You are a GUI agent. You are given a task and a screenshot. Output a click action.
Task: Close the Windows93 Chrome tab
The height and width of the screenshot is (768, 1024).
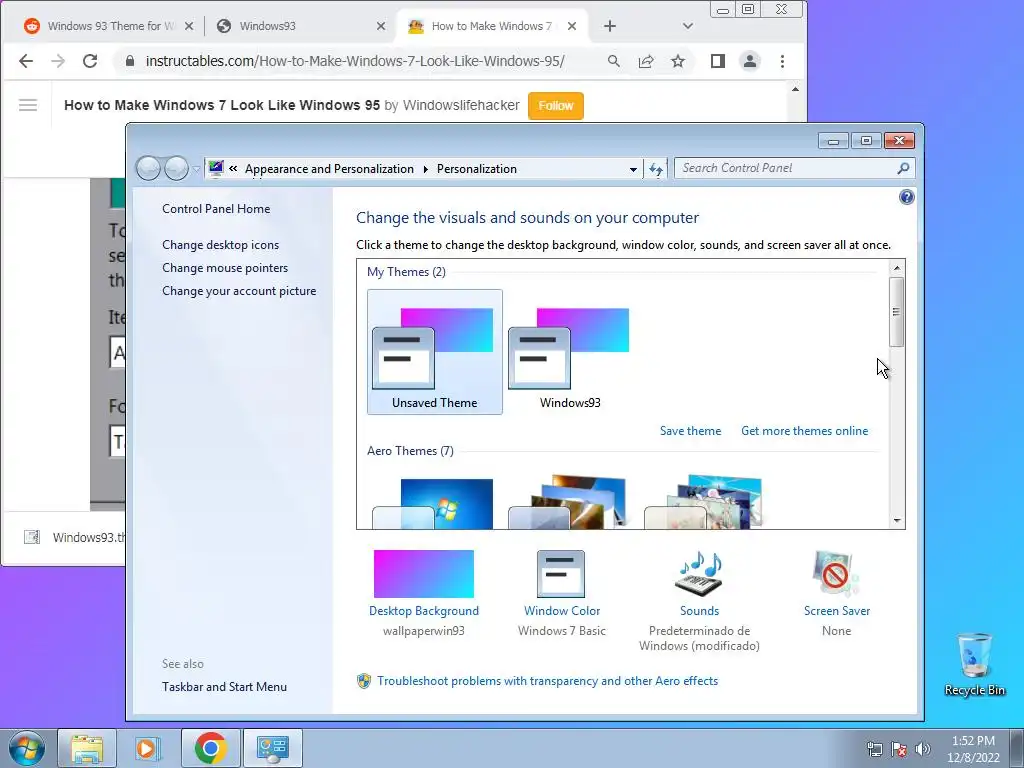coord(381,26)
